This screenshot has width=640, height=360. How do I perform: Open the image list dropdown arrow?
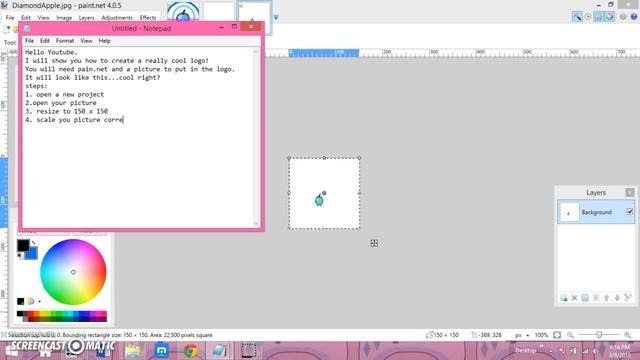(x=276, y=18)
